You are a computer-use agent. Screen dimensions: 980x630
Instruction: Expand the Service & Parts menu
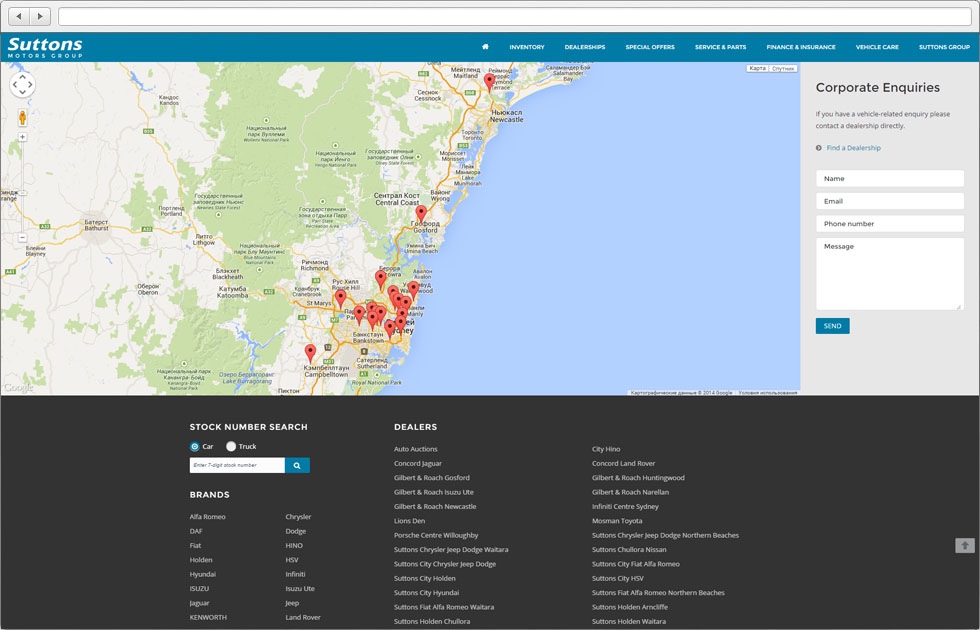tap(720, 47)
